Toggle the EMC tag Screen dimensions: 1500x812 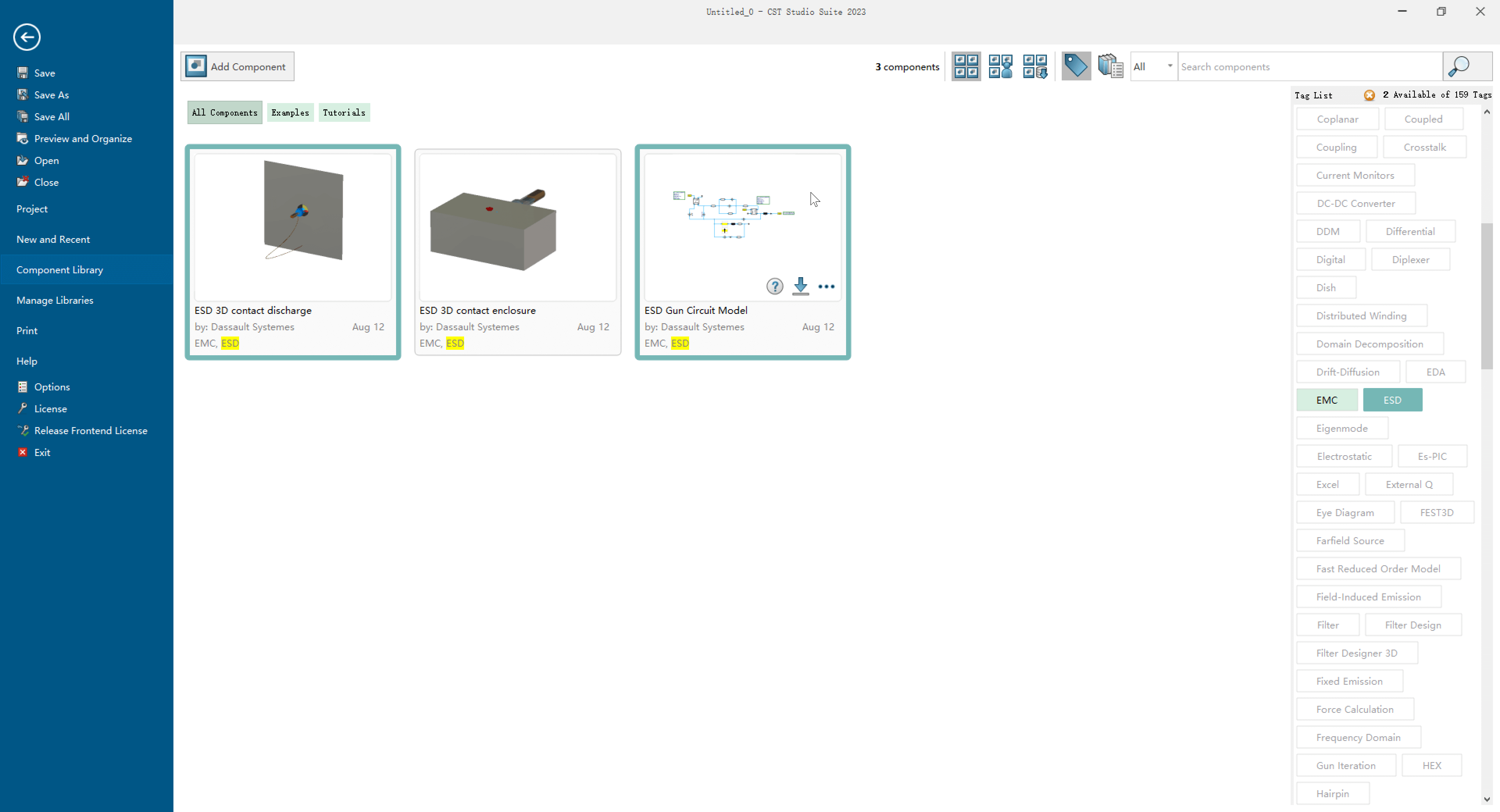click(x=1327, y=400)
